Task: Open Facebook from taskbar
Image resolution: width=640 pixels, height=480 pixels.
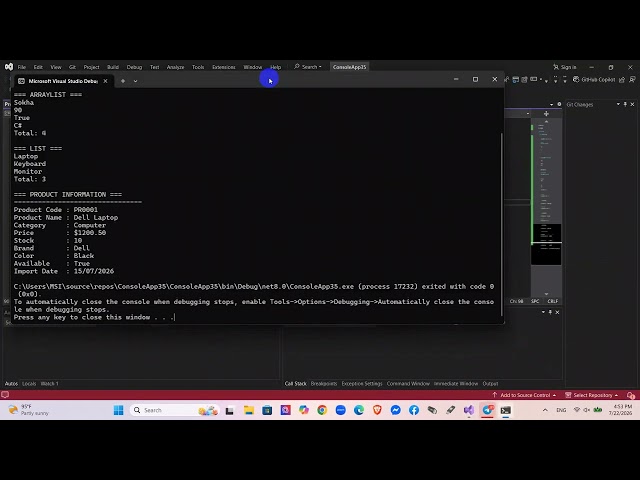Action: [414, 410]
